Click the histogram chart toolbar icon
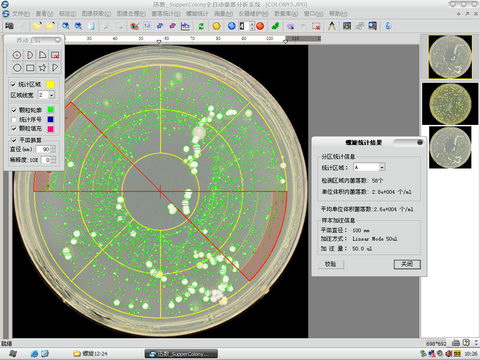 pyautogui.click(x=185, y=26)
